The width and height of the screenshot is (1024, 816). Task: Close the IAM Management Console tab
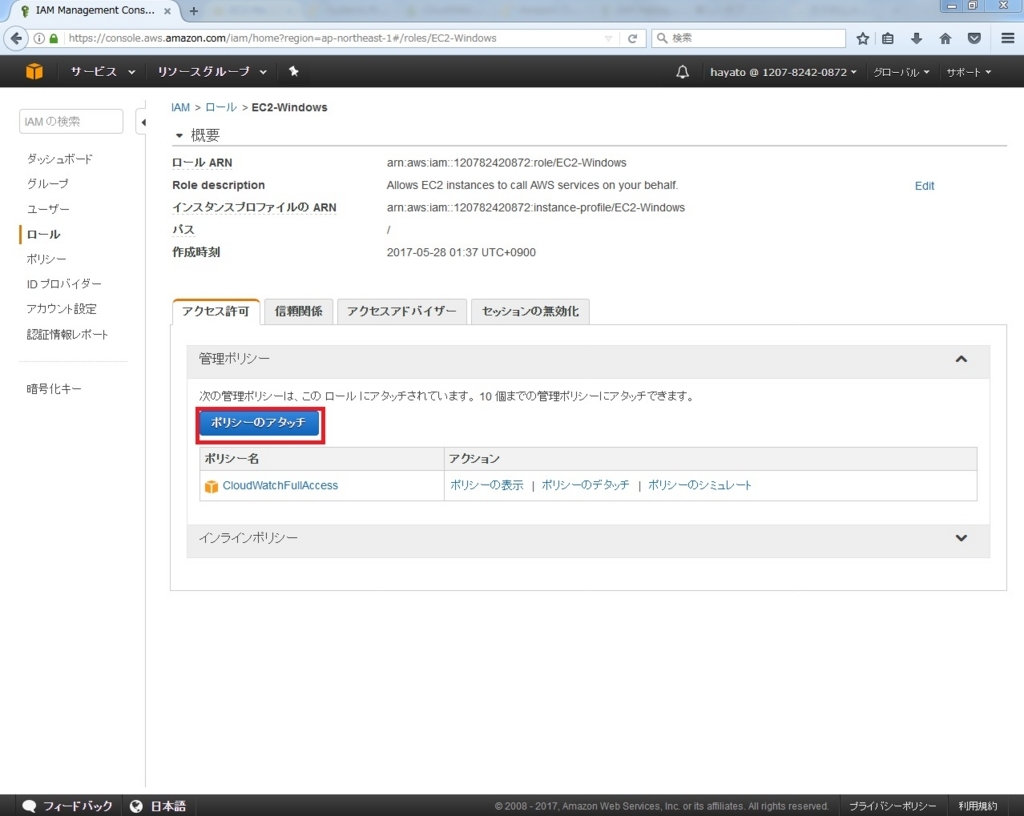pos(167,10)
